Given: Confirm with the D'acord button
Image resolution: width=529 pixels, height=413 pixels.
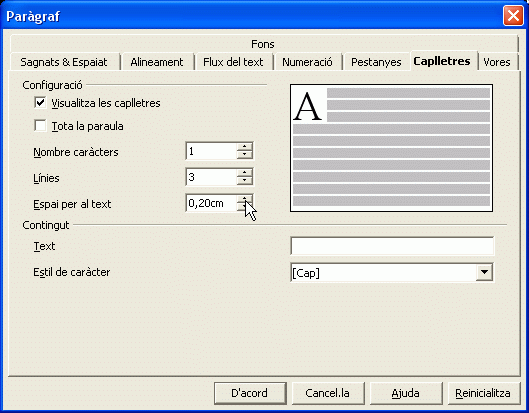Looking at the screenshot, I should [250, 393].
